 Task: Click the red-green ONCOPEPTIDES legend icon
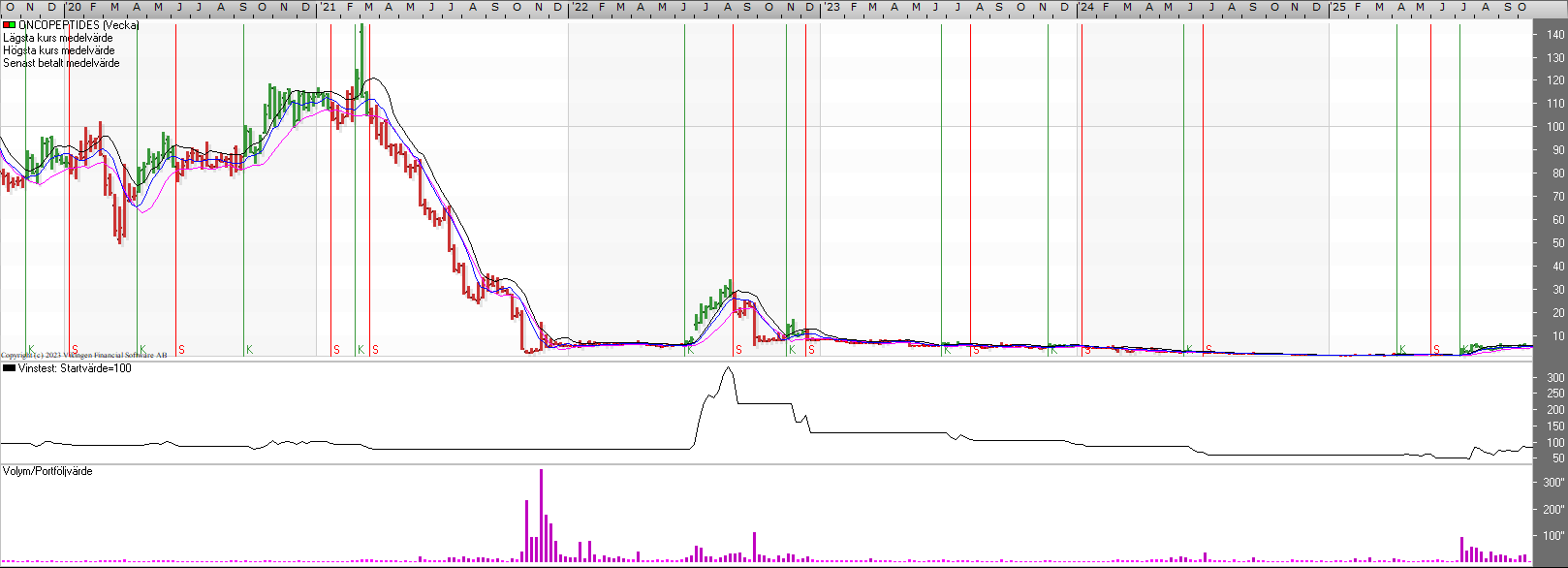[x=9, y=25]
